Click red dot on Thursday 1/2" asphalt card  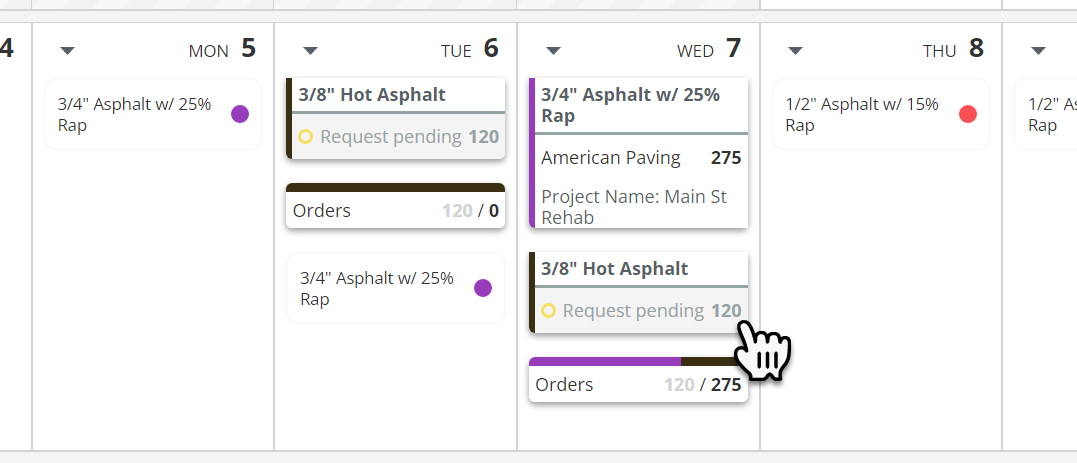(967, 114)
